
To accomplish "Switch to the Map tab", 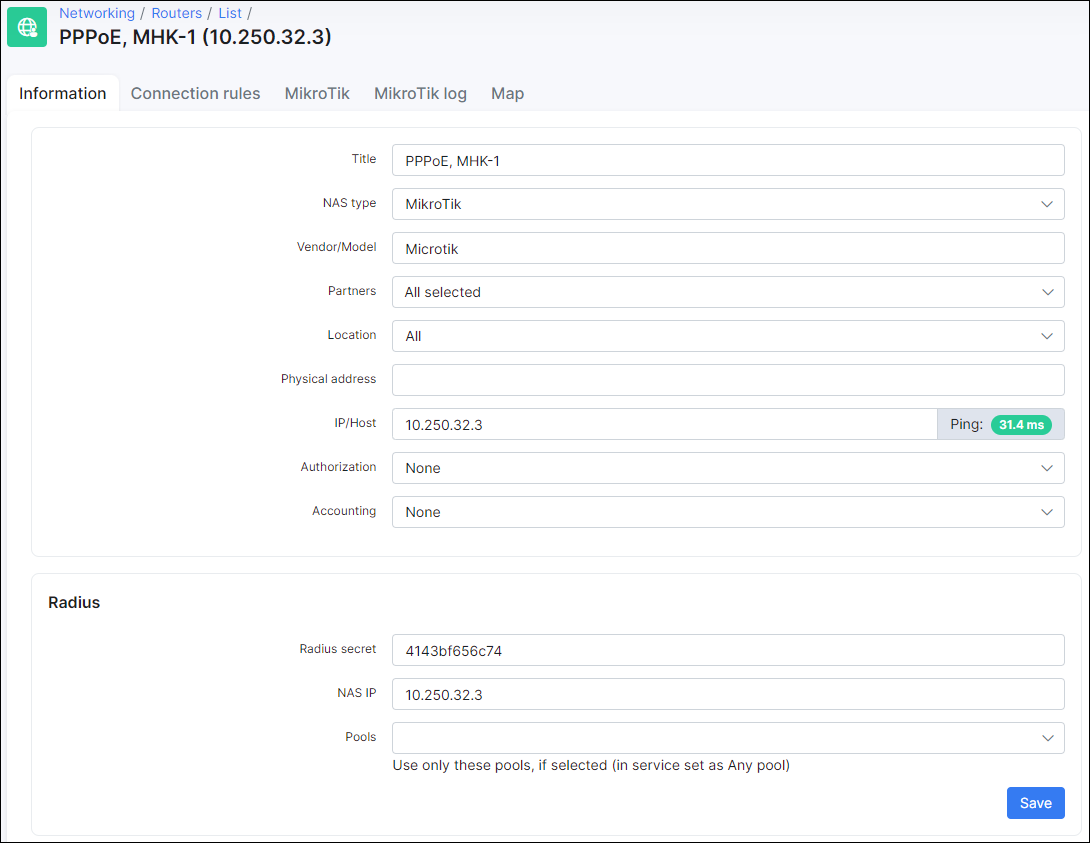I will tap(507, 93).
